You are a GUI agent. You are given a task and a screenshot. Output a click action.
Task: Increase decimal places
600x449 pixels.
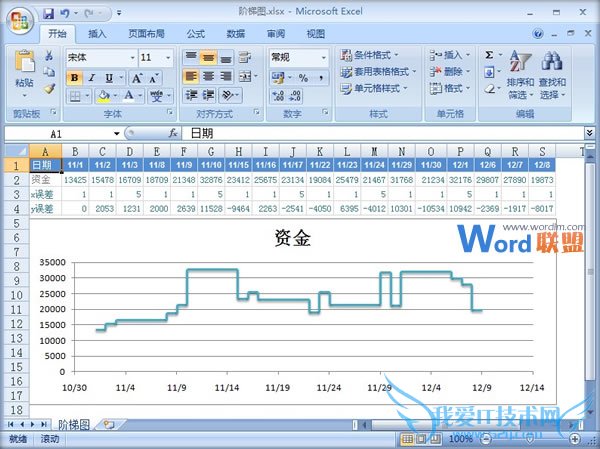277,96
